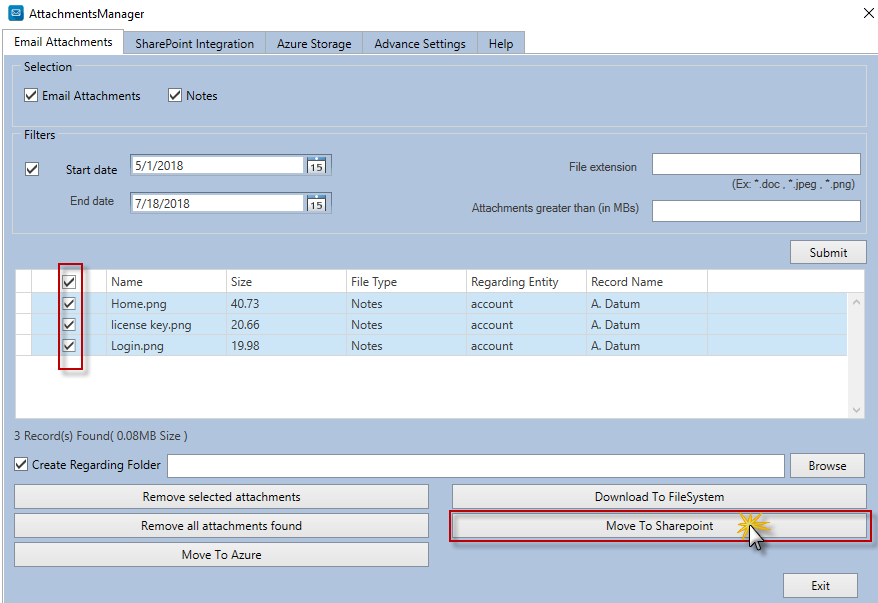Uncheck Create Regarding Folder option
This screenshot has width=878, height=603.
(22, 465)
